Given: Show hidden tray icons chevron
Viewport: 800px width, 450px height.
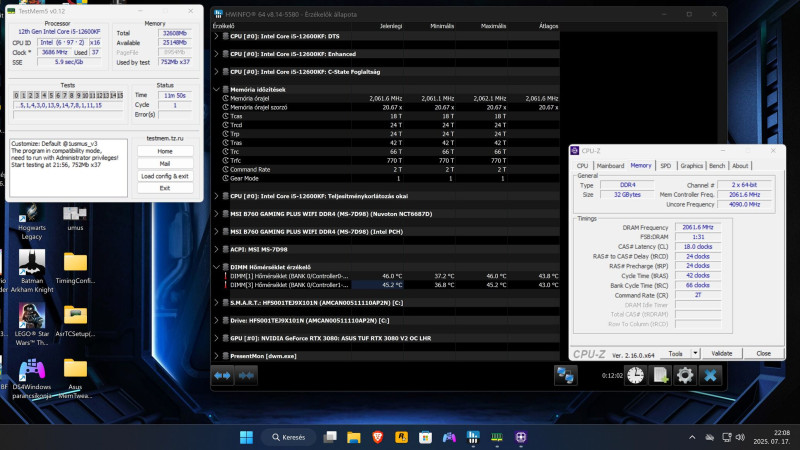Looking at the screenshot, I should coord(692,437).
